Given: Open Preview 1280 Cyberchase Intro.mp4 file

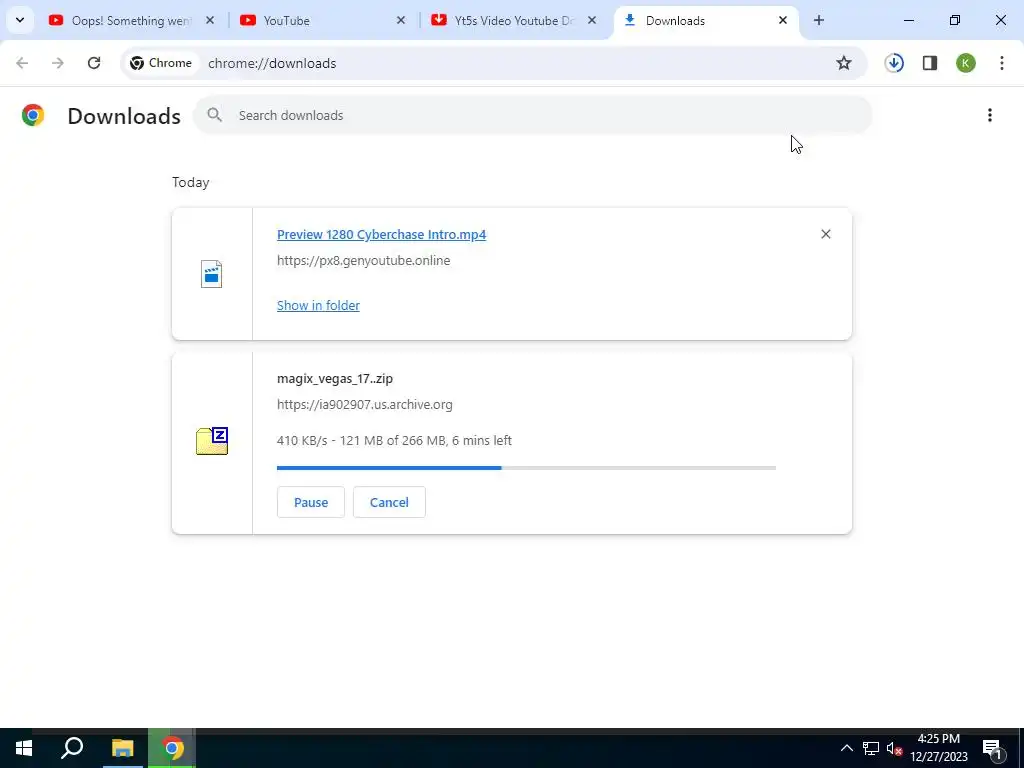Looking at the screenshot, I should coord(381,234).
